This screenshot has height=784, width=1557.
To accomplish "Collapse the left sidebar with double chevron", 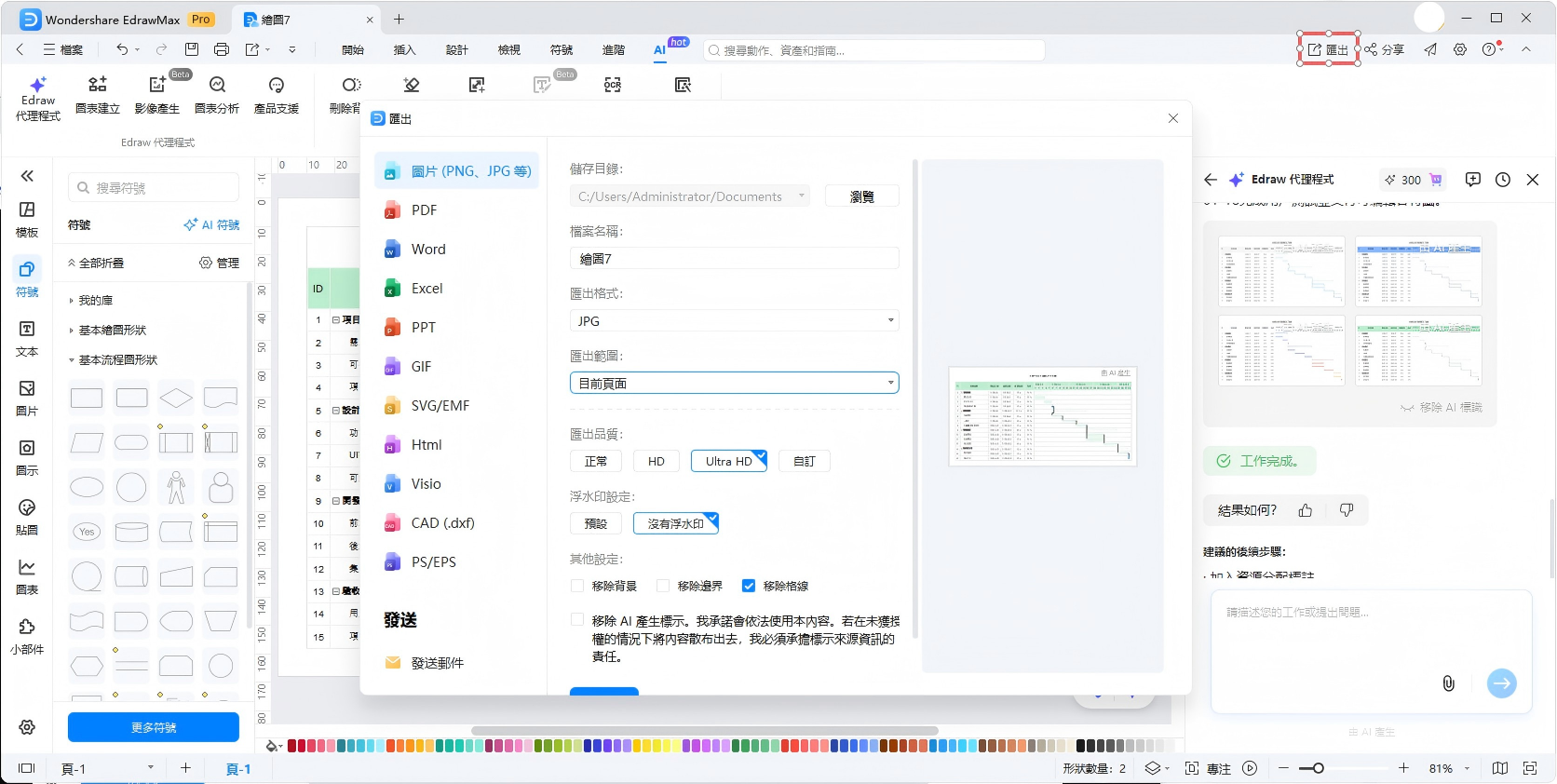I will tap(27, 176).
